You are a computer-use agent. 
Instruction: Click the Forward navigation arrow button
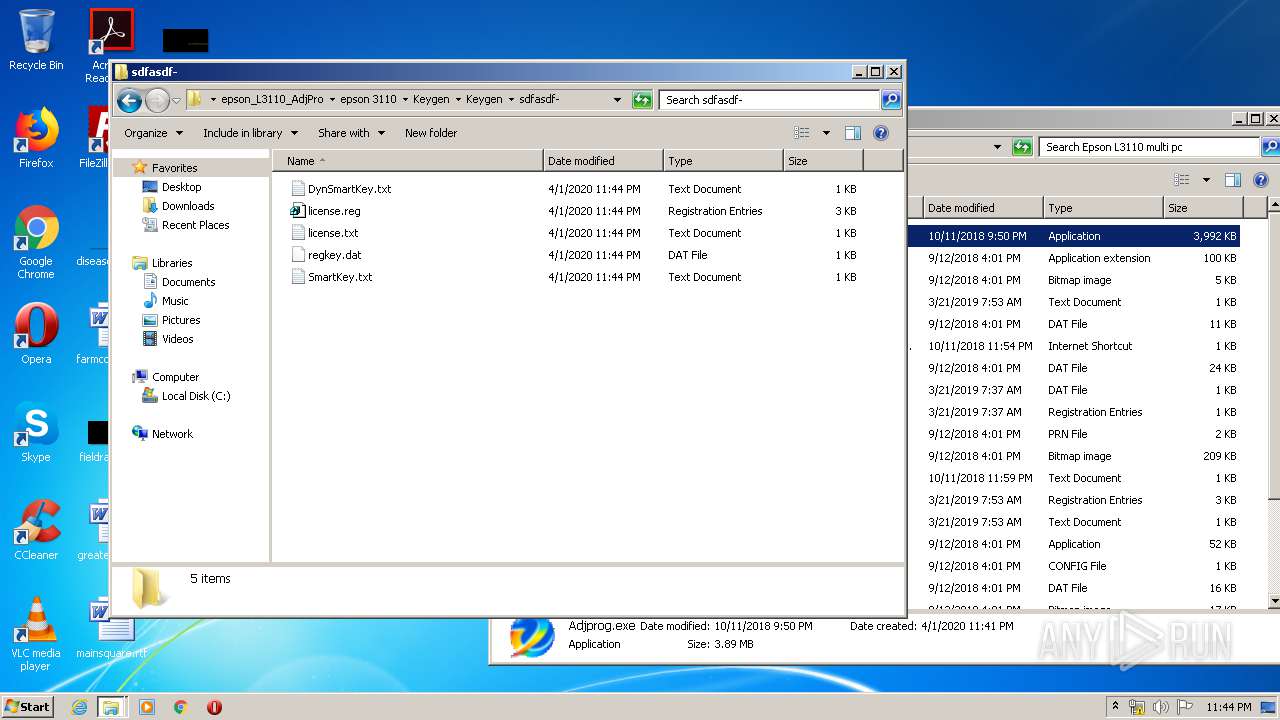pos(157,100)
